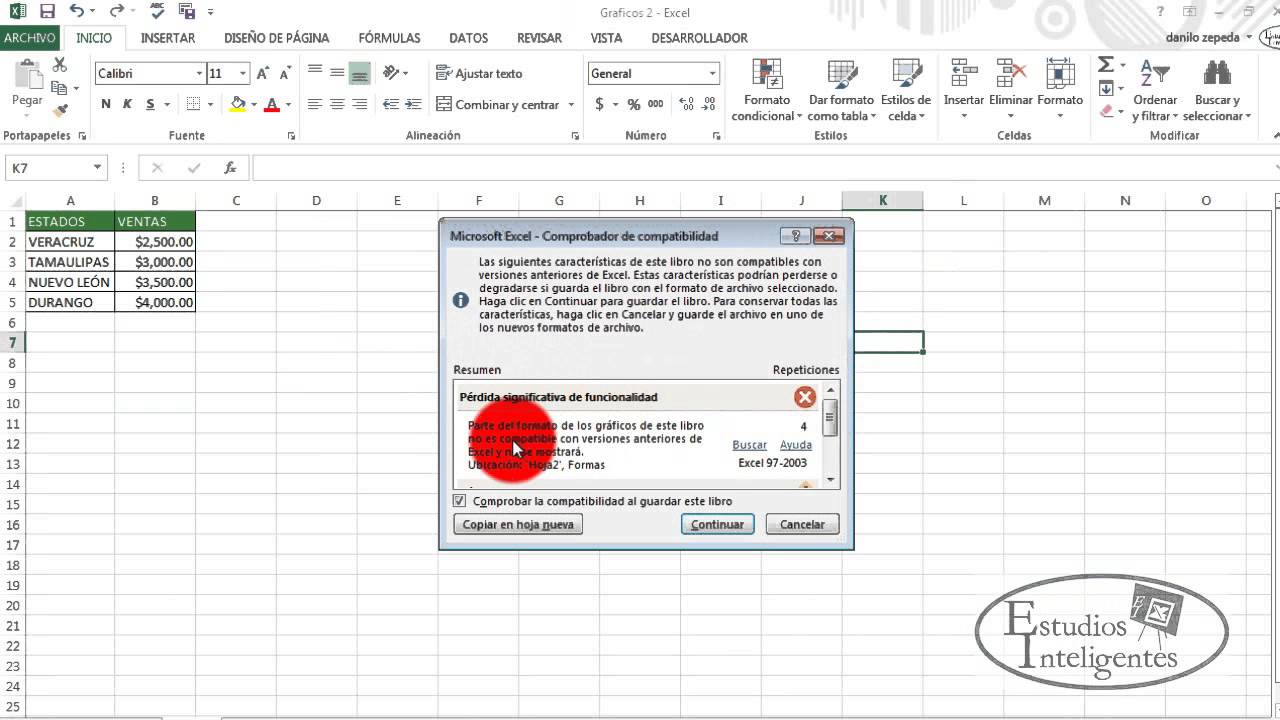
Task: Switch to DISEÑO DE PÁGINA tab
Action: (277, 38)
